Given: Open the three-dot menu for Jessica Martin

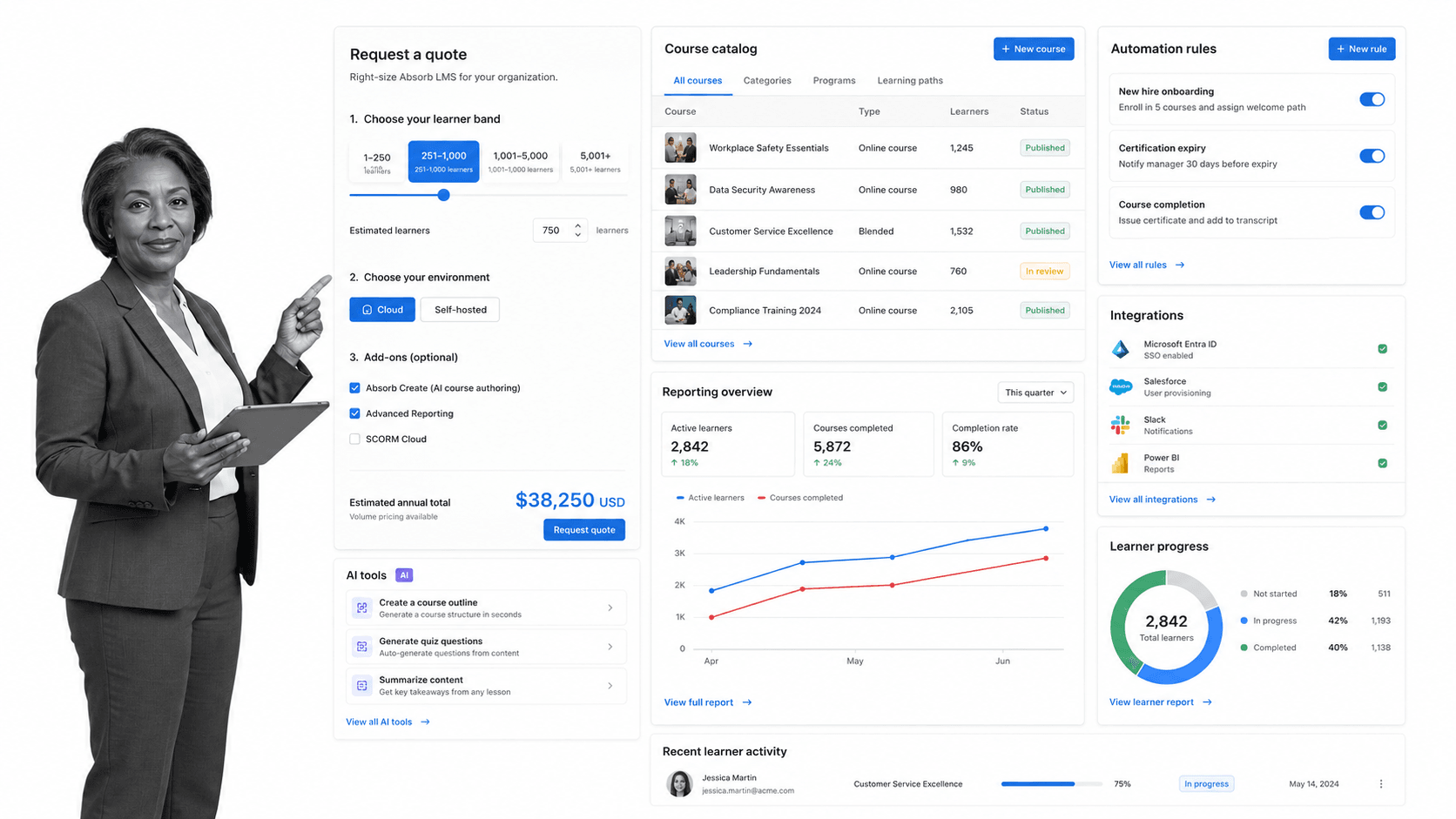Looking at the screenshot, I should coord(1381,784).
